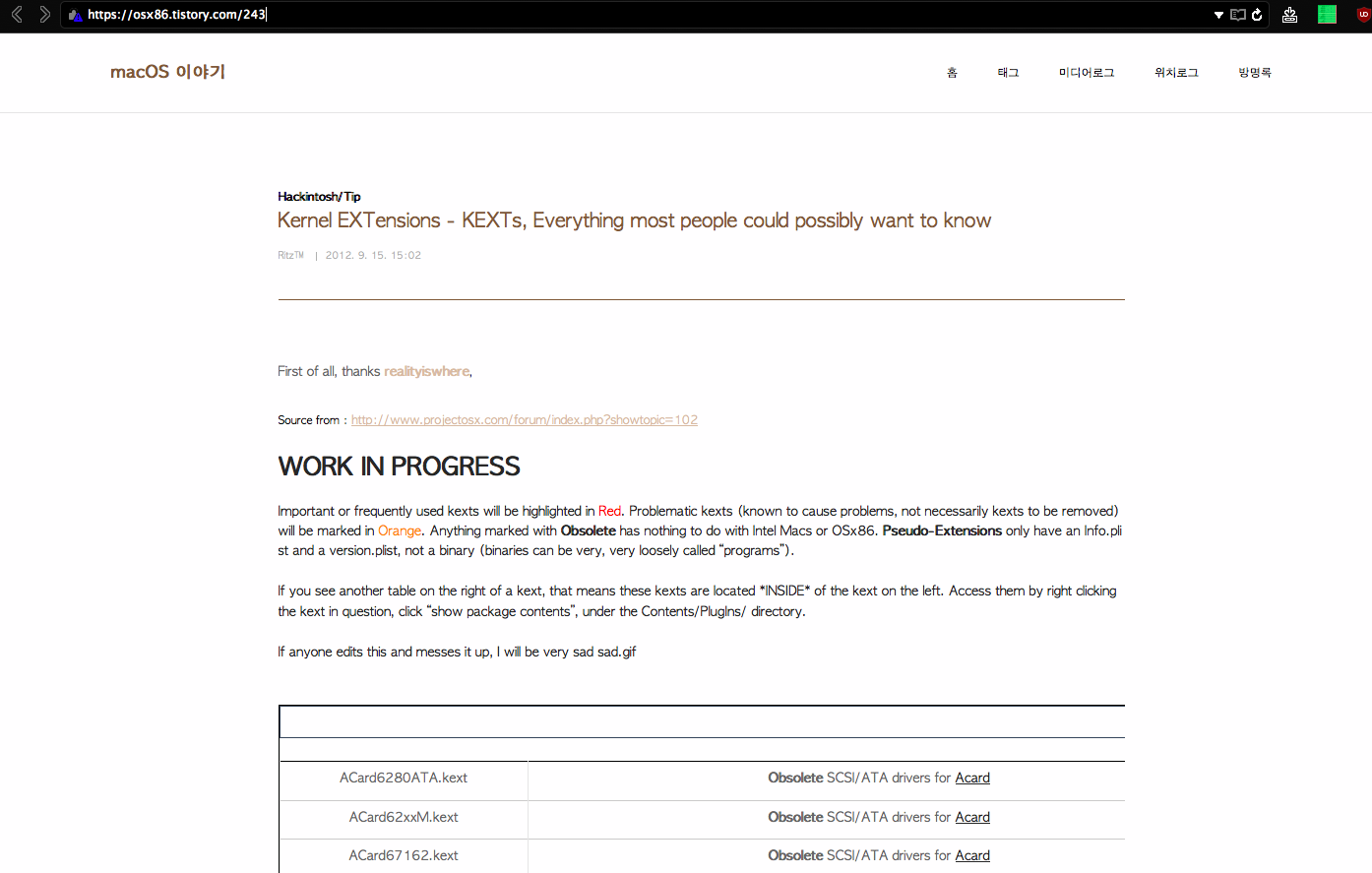Open the URL history dropdown arrow
The image size is (1372, 873).
click(1218, 15)
